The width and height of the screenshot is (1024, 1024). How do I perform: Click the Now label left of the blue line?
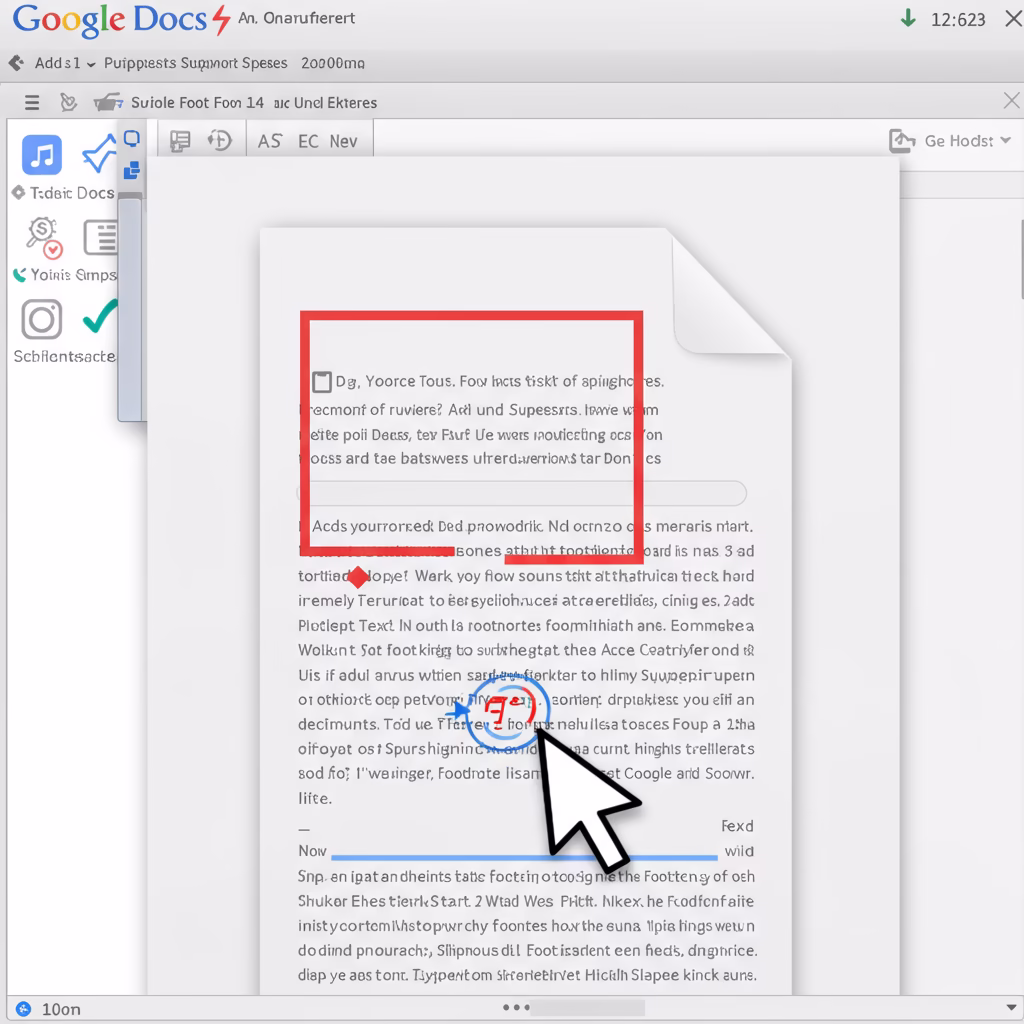point(312,851)
